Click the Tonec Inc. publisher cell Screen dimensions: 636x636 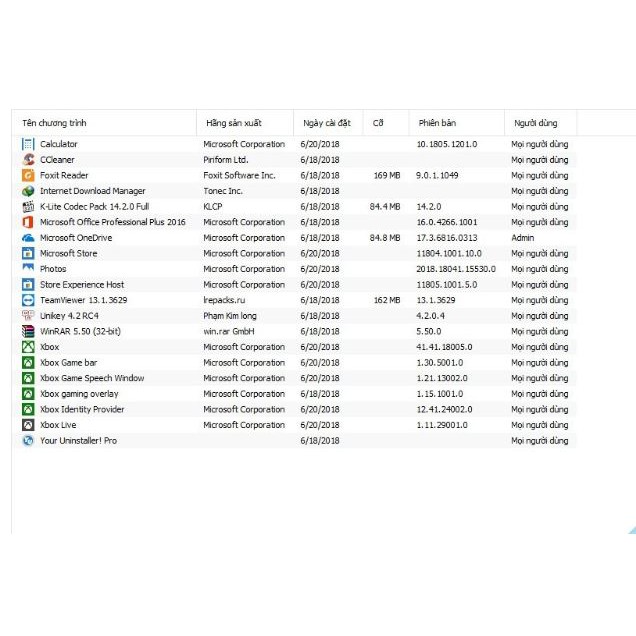pyautogui.click(x=223, y=191)
